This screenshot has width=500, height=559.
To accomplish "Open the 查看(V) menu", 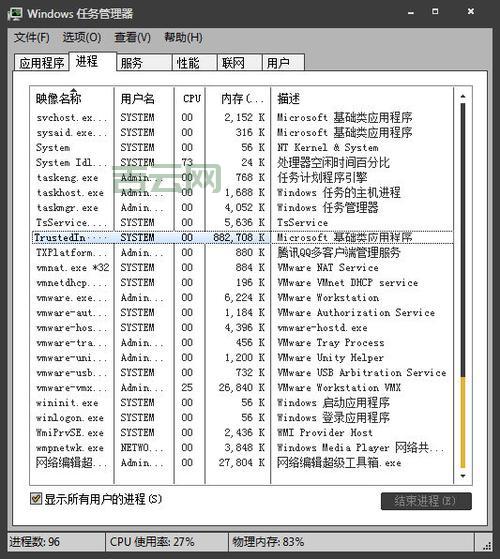I will tap(133, 37).
